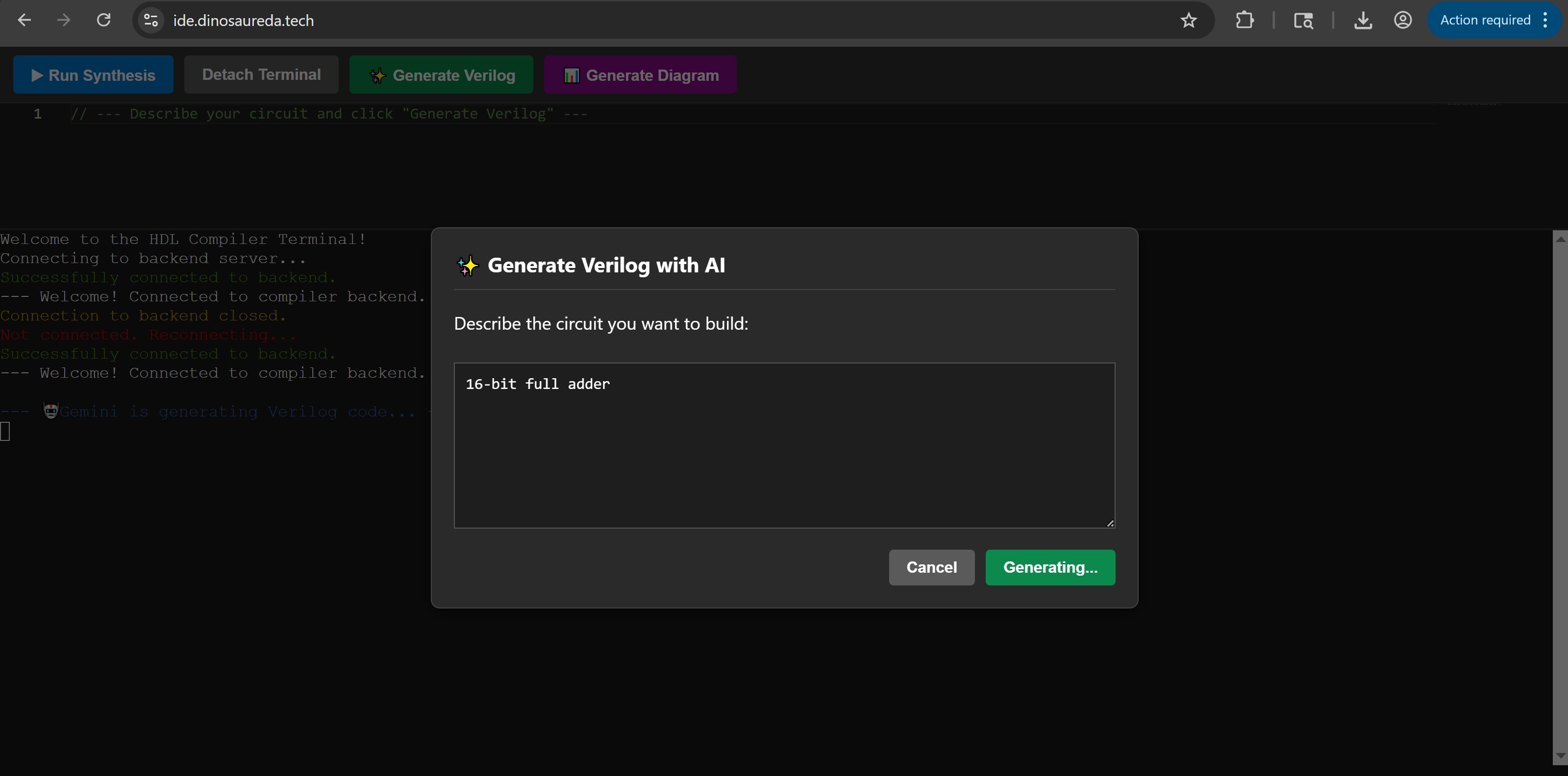
Task: Click the tab search icon
Action: (1303, 20)
